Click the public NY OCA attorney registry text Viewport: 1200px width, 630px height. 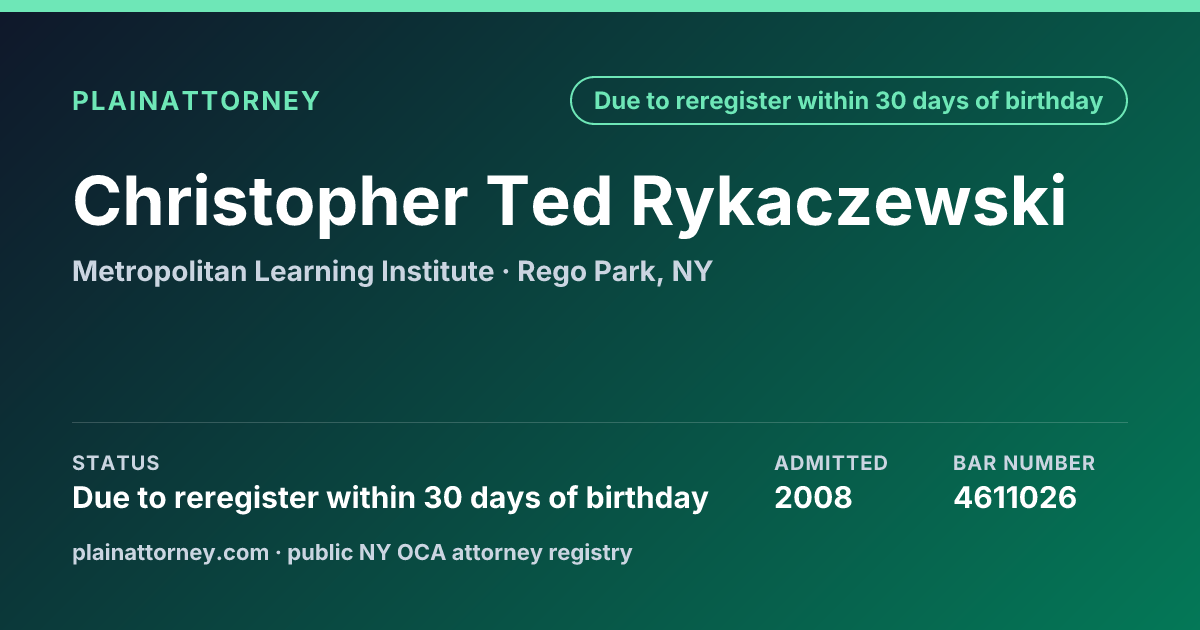pyautogui.click(x=460, y=552)
